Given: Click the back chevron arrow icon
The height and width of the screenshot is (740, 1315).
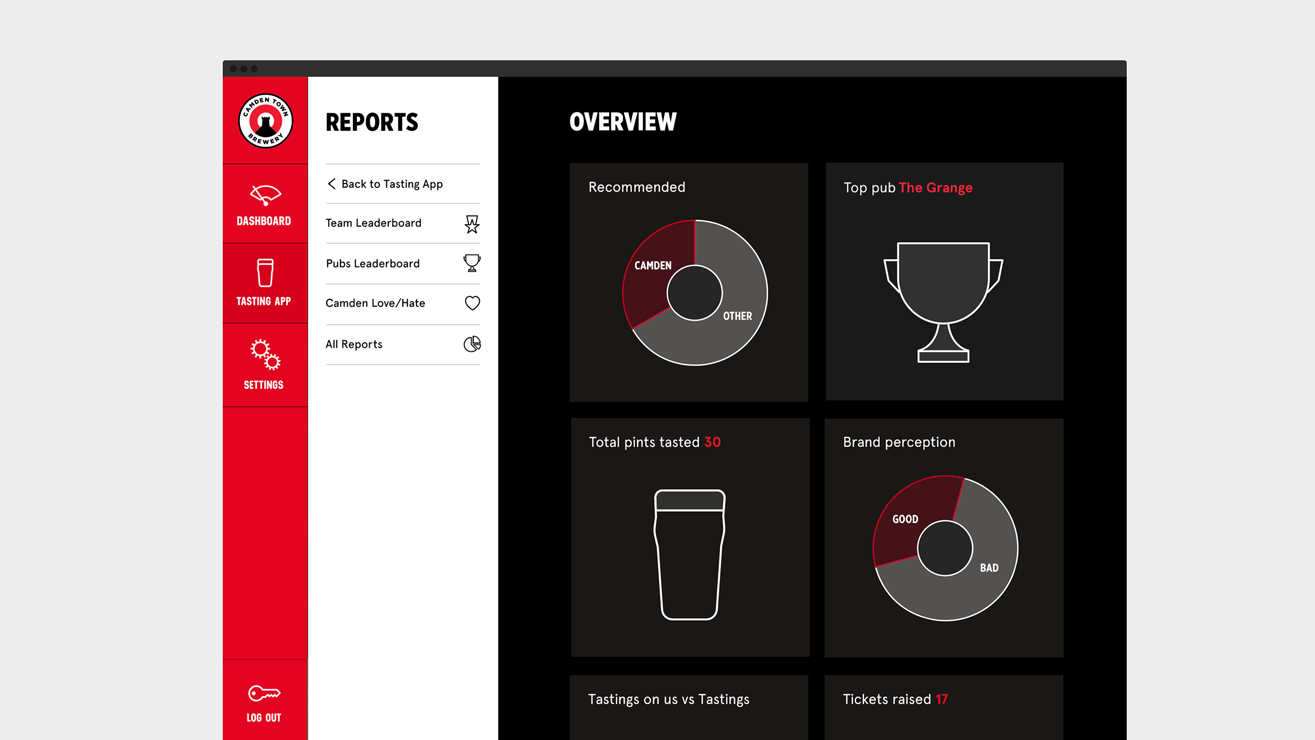Looking at the screenshot, I should 331,184.
